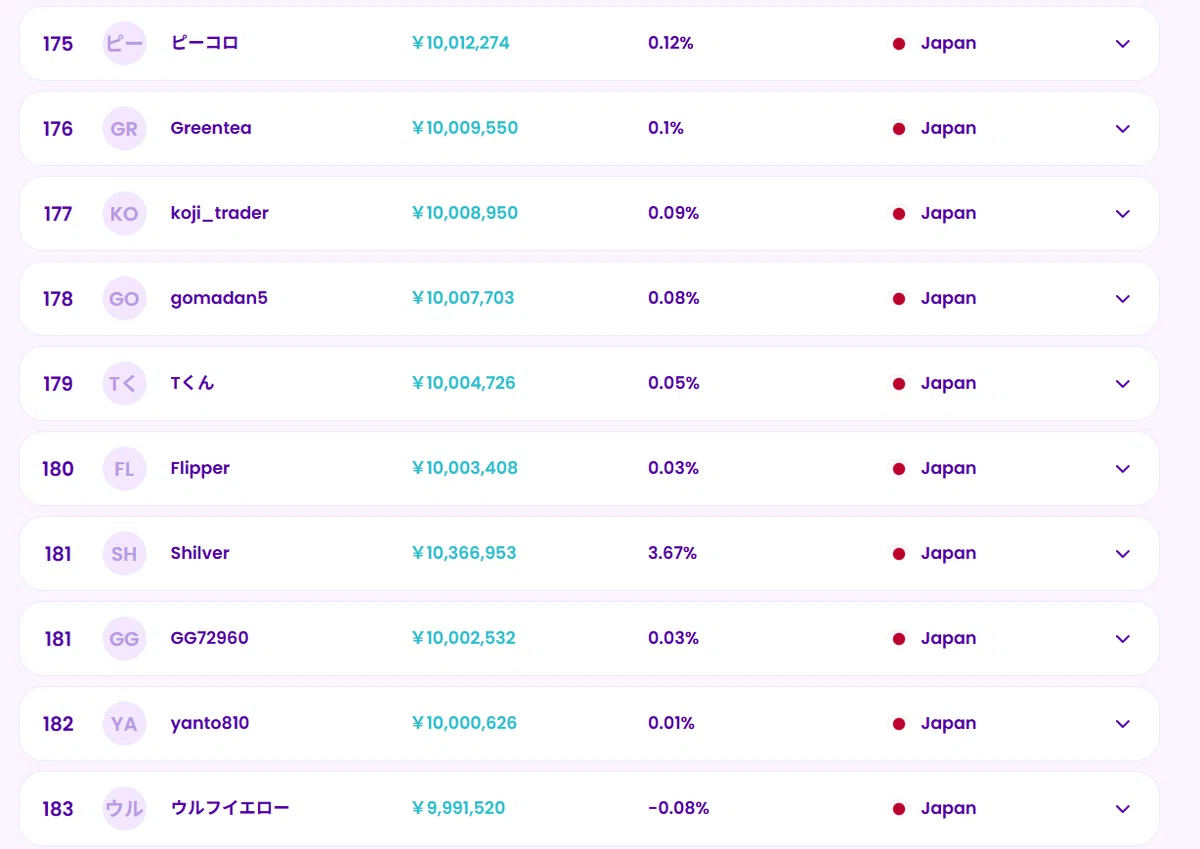Expand details for rank 175 ピーコロ
This screenshot has height=849, width=1200.
click(x=1122, y=44)
